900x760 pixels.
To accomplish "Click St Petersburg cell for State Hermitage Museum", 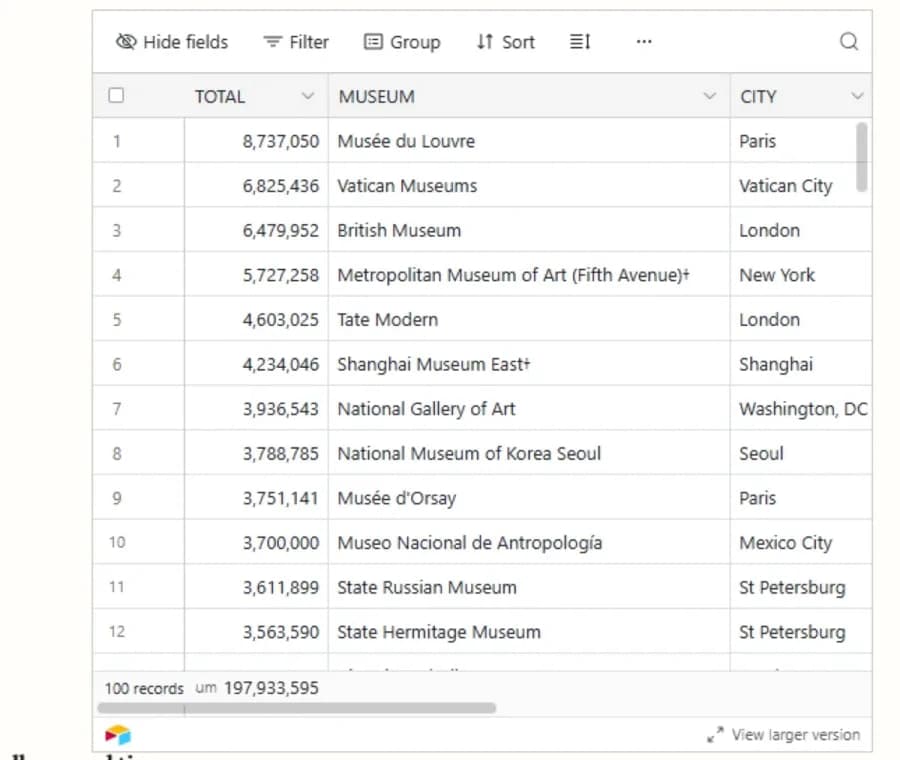I will click(x=801, y=632).
